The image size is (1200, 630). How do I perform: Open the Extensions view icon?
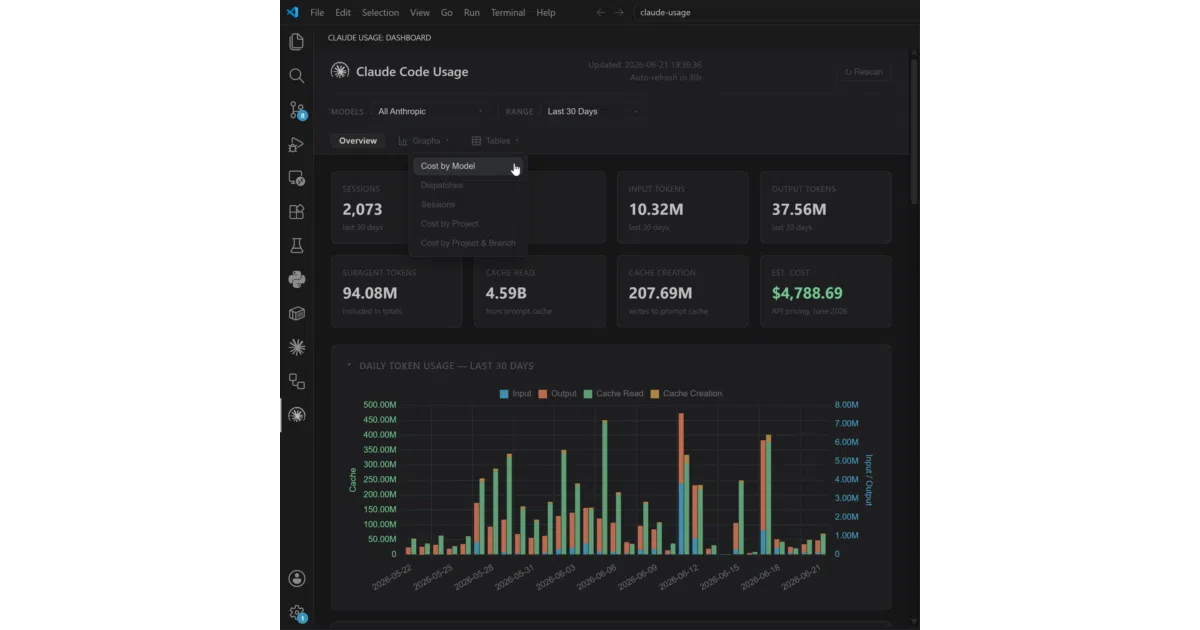pos(296,212)
